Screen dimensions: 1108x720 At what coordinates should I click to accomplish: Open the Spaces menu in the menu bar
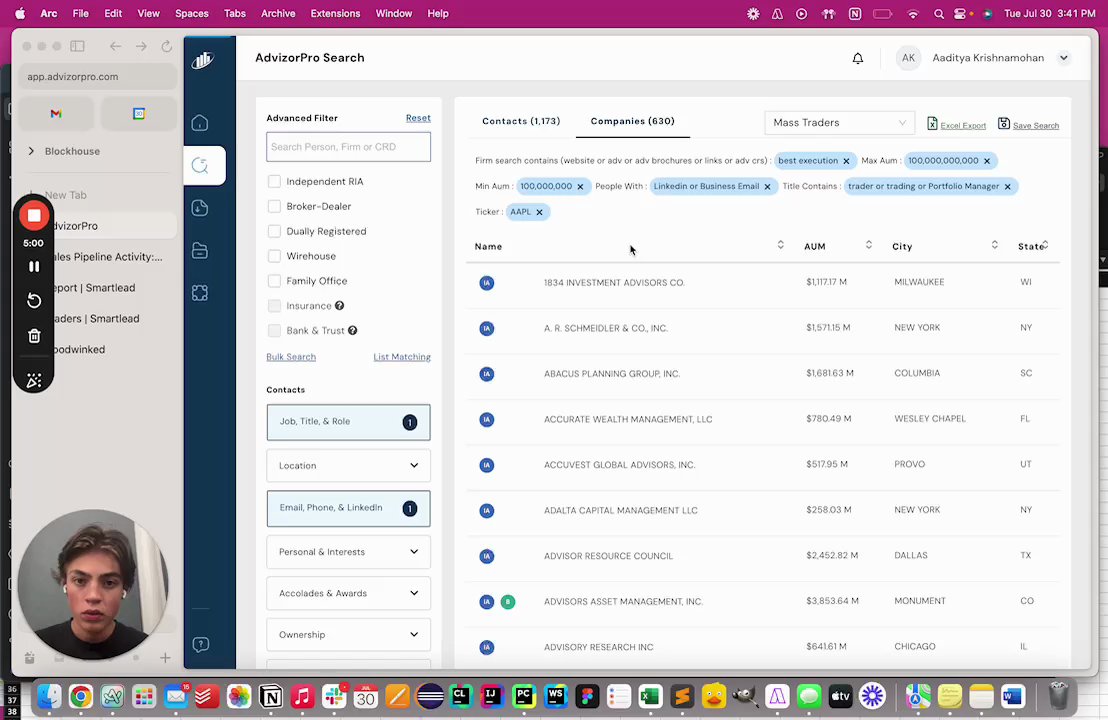191,13
